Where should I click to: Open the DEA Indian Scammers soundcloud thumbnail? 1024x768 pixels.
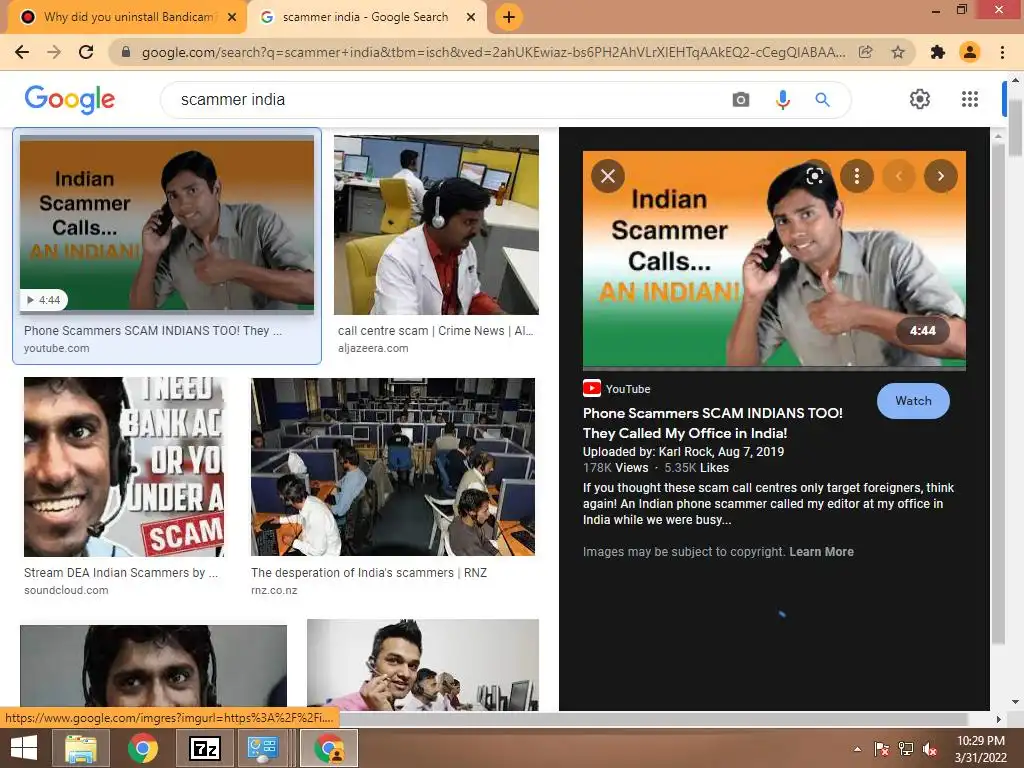click(x=124, y=467)
